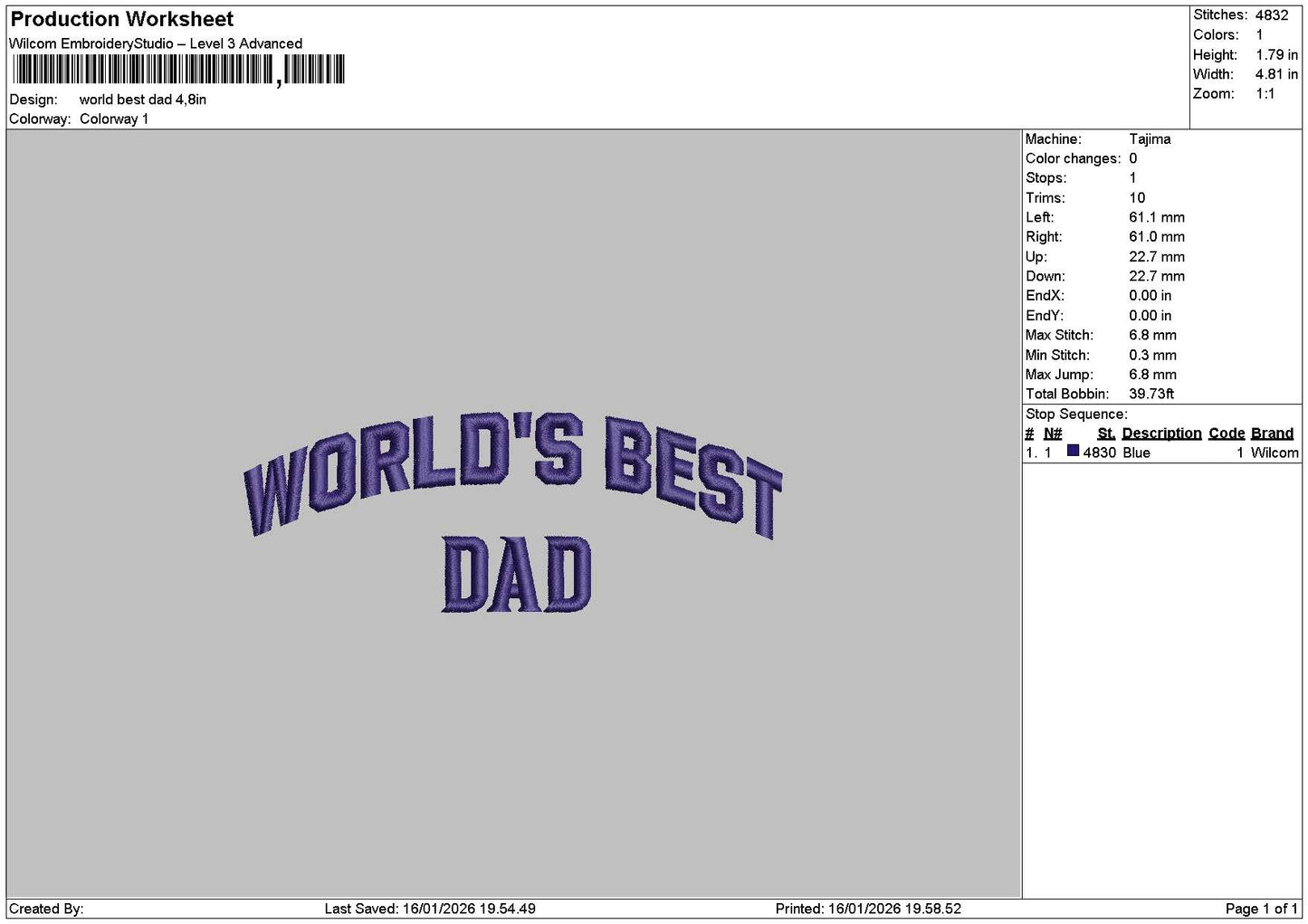Click the Right value 61.0 mm
This screenshot has height=924, width=1308.
pos(1157,237)
